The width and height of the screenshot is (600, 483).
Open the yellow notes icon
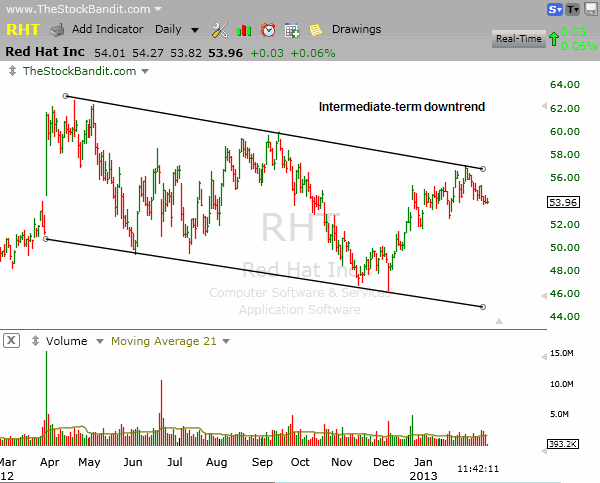tap(316, 30)
